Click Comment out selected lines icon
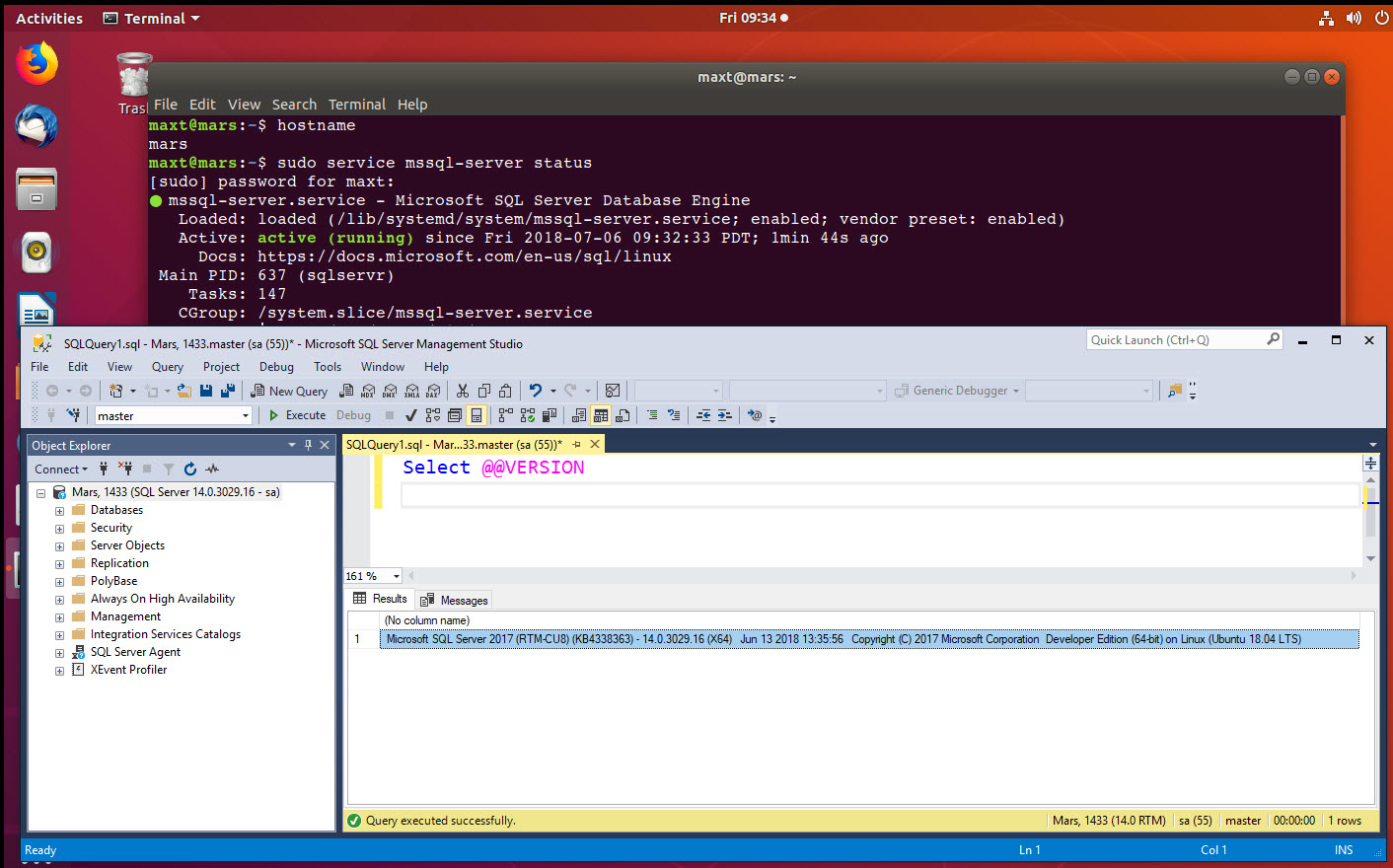 [652, 415]
